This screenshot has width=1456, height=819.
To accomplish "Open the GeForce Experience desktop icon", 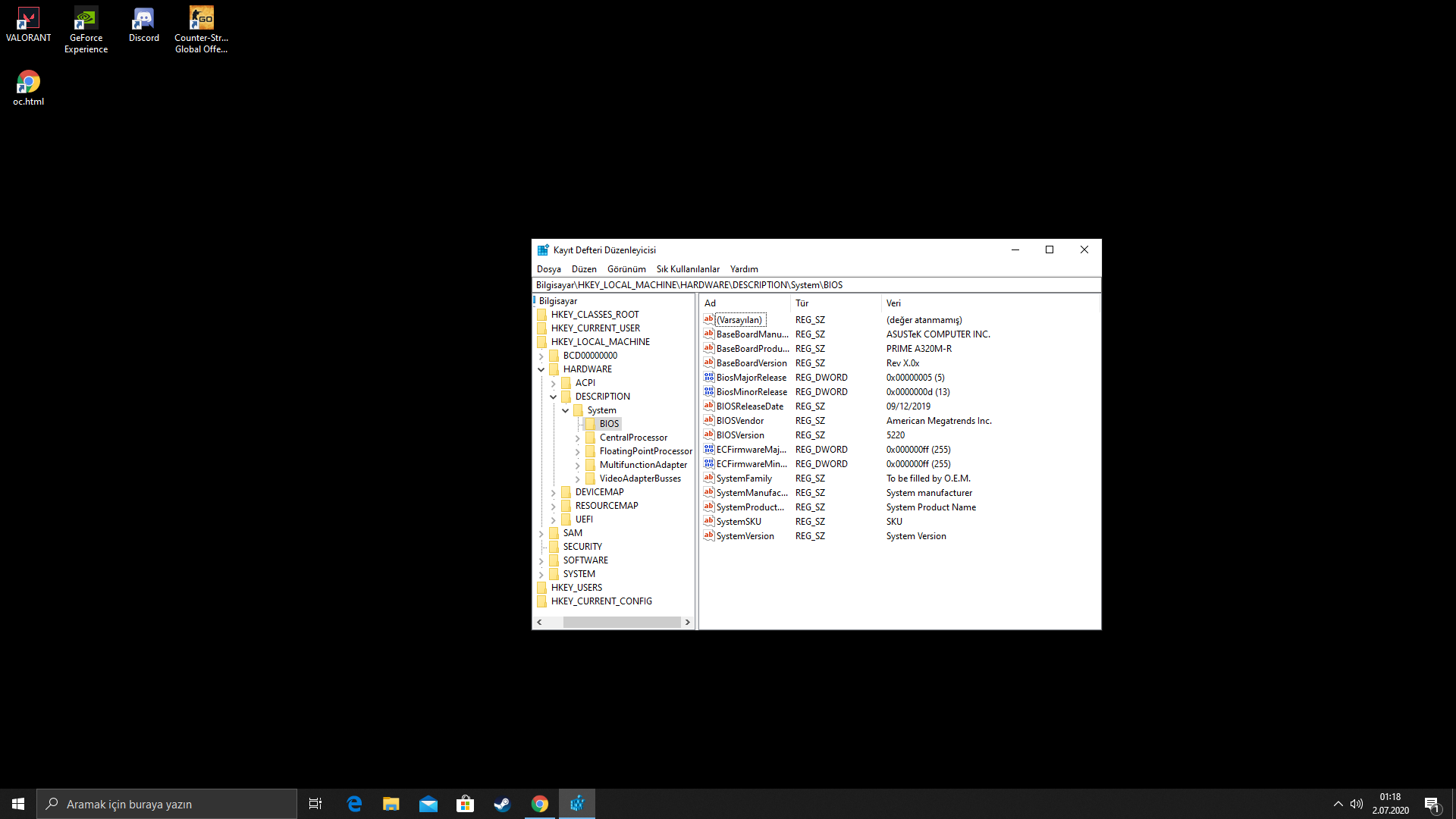I will click(86, 19).
